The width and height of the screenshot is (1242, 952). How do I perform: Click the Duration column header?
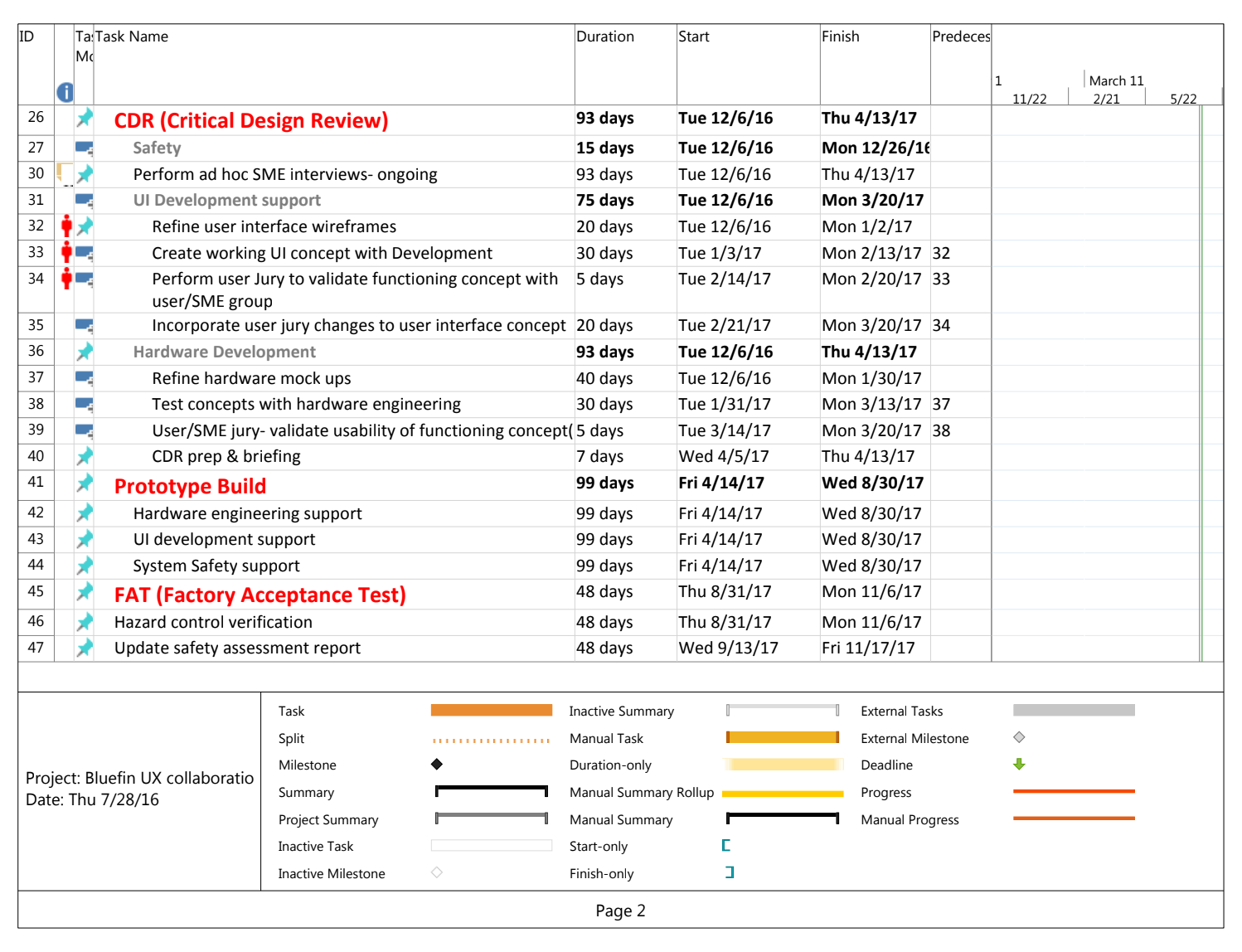coord(605,36)
